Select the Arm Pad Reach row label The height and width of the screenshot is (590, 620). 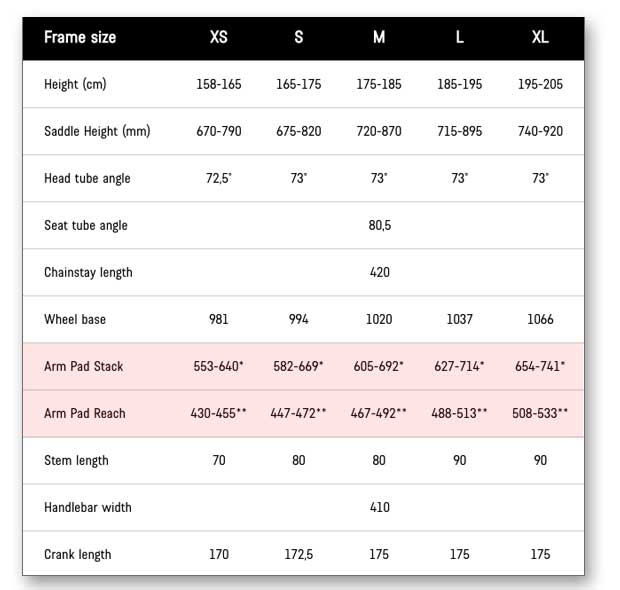85,413
